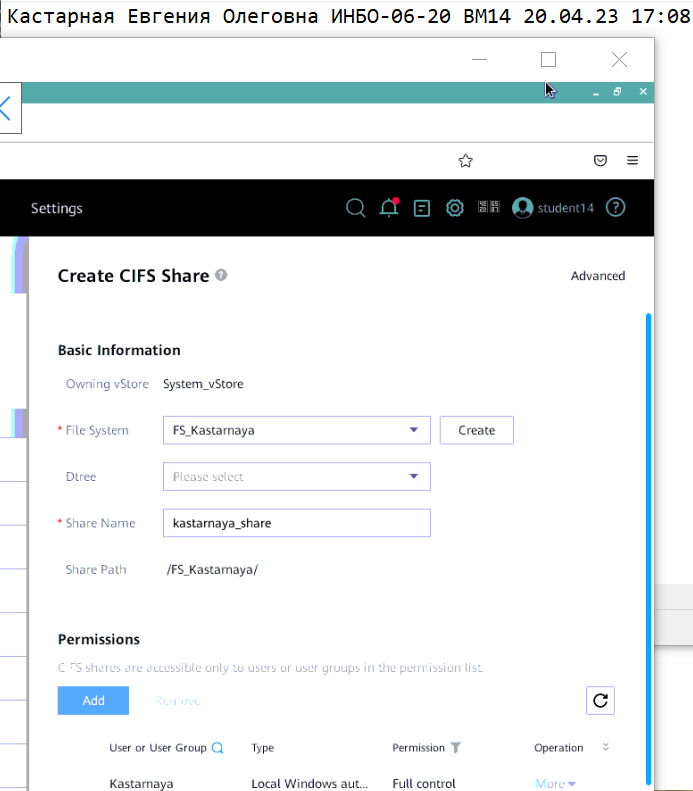Open the help question mark in the header

pyautogui.click(x=615, y=207)
